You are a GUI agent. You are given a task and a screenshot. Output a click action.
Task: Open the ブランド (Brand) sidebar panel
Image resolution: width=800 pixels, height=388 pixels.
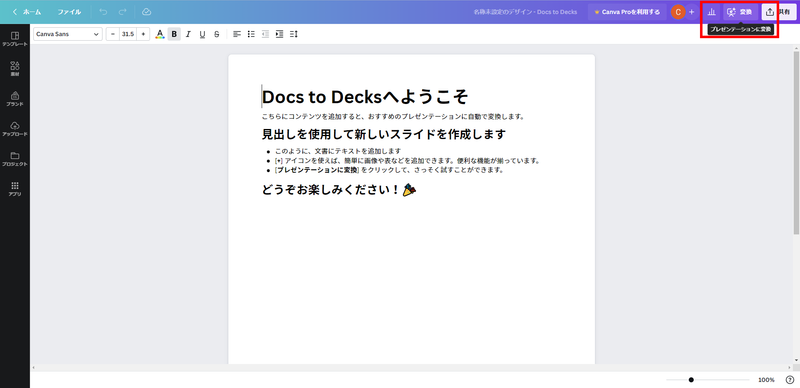(15, 99)
